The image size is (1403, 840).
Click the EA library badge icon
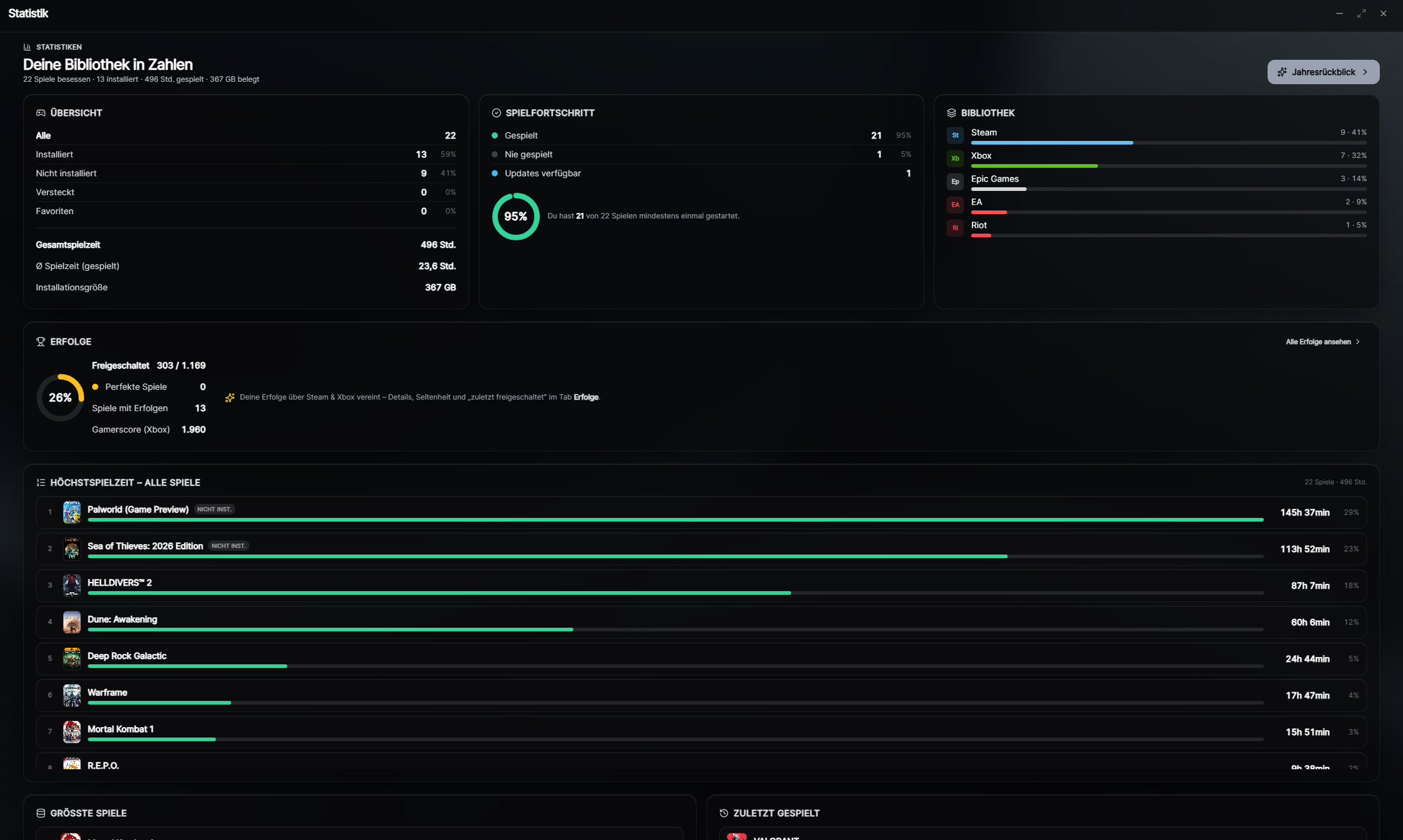click(955, 205)
